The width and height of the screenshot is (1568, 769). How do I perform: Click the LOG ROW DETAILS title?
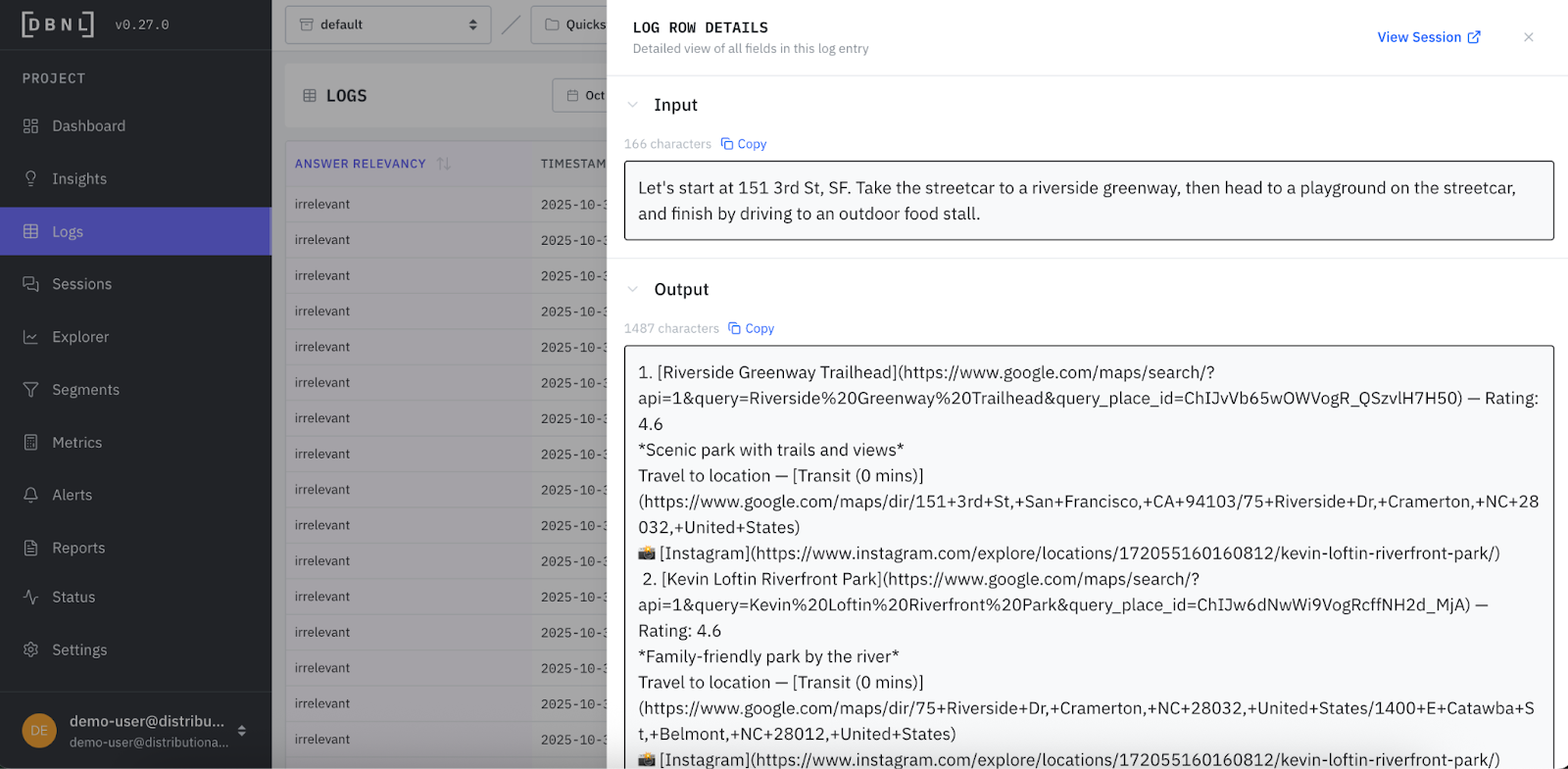tap(701, 27)
